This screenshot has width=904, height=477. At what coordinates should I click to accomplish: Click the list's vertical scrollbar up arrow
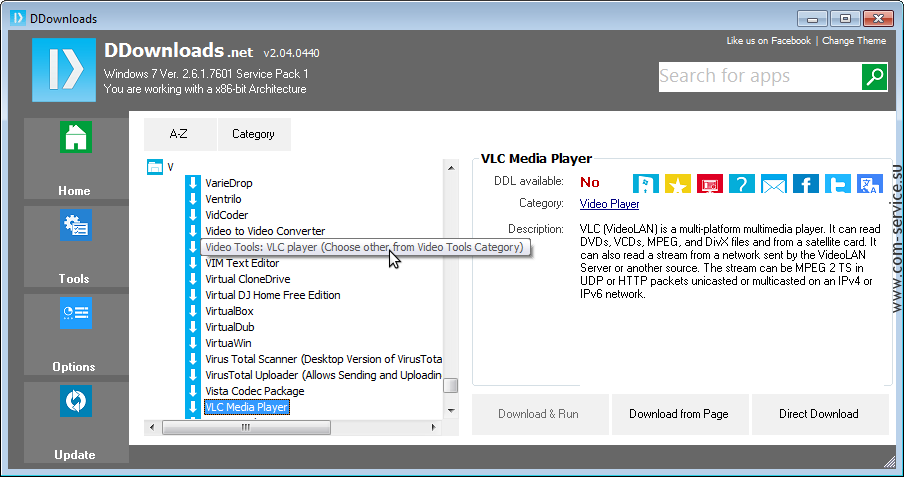[451, 168]
